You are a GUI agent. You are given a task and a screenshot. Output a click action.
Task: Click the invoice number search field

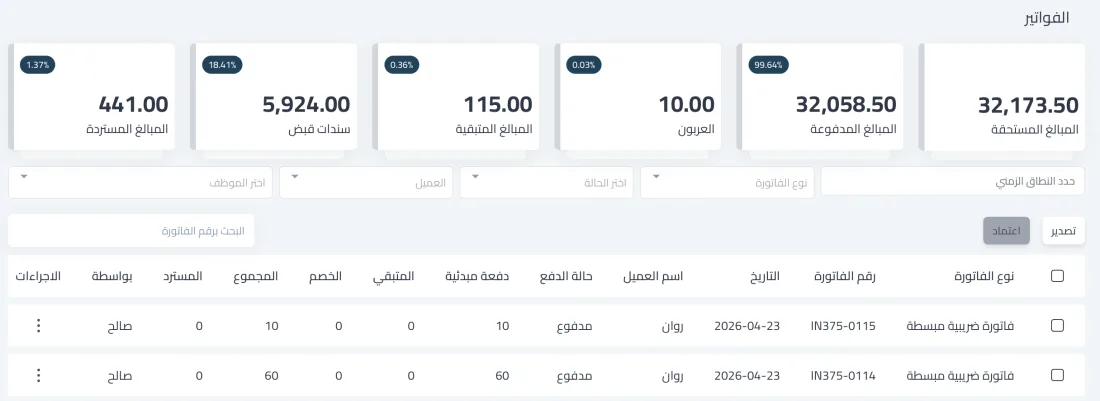click(131, 231)
